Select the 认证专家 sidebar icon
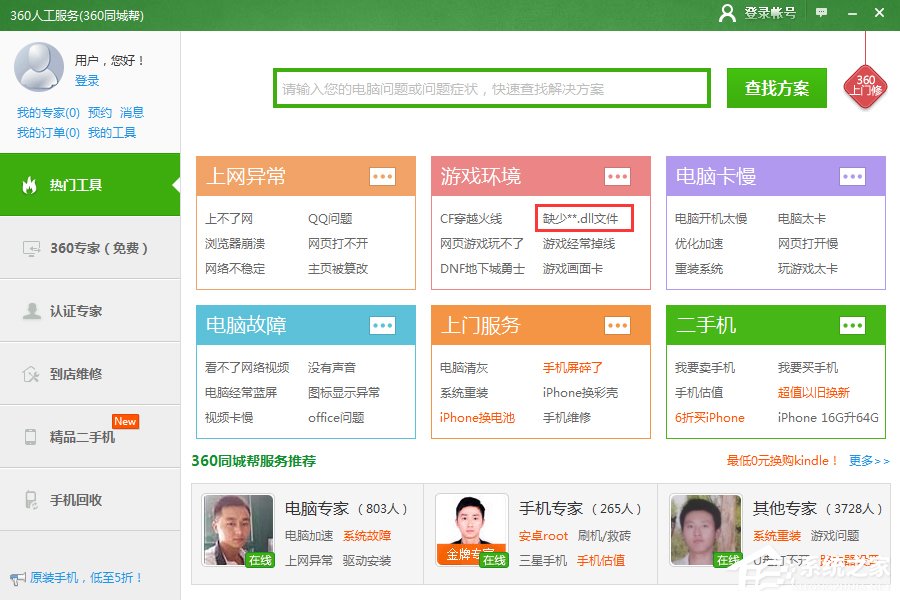Image resolution: width=900 pixels, height=600 pixels. (33, 311)
